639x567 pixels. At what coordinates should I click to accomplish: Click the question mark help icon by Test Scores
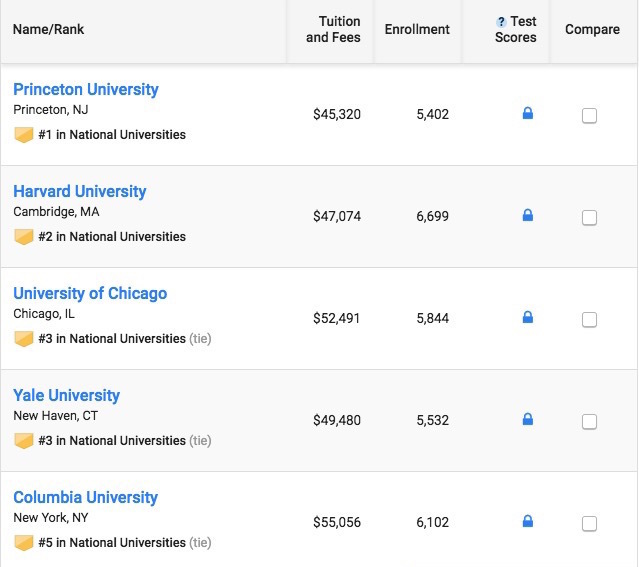(501, 22)
